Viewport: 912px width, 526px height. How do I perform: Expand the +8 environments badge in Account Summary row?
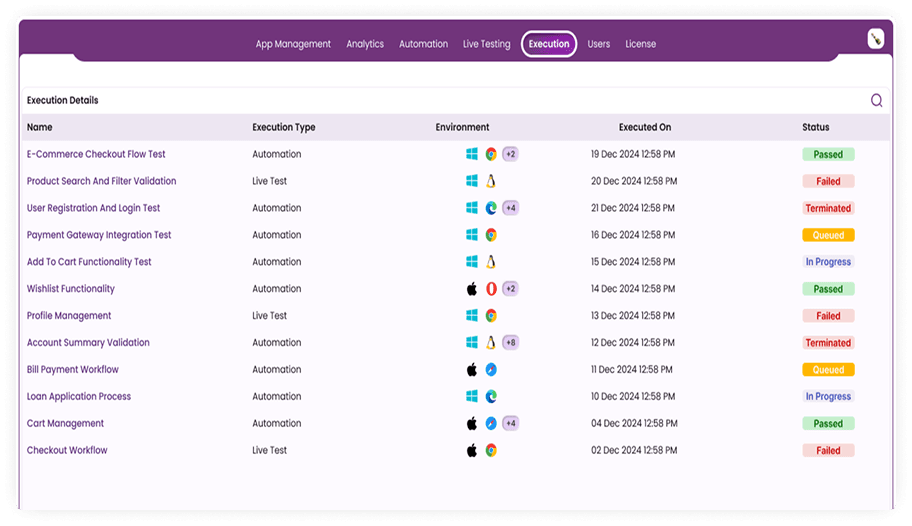[510, 343]
